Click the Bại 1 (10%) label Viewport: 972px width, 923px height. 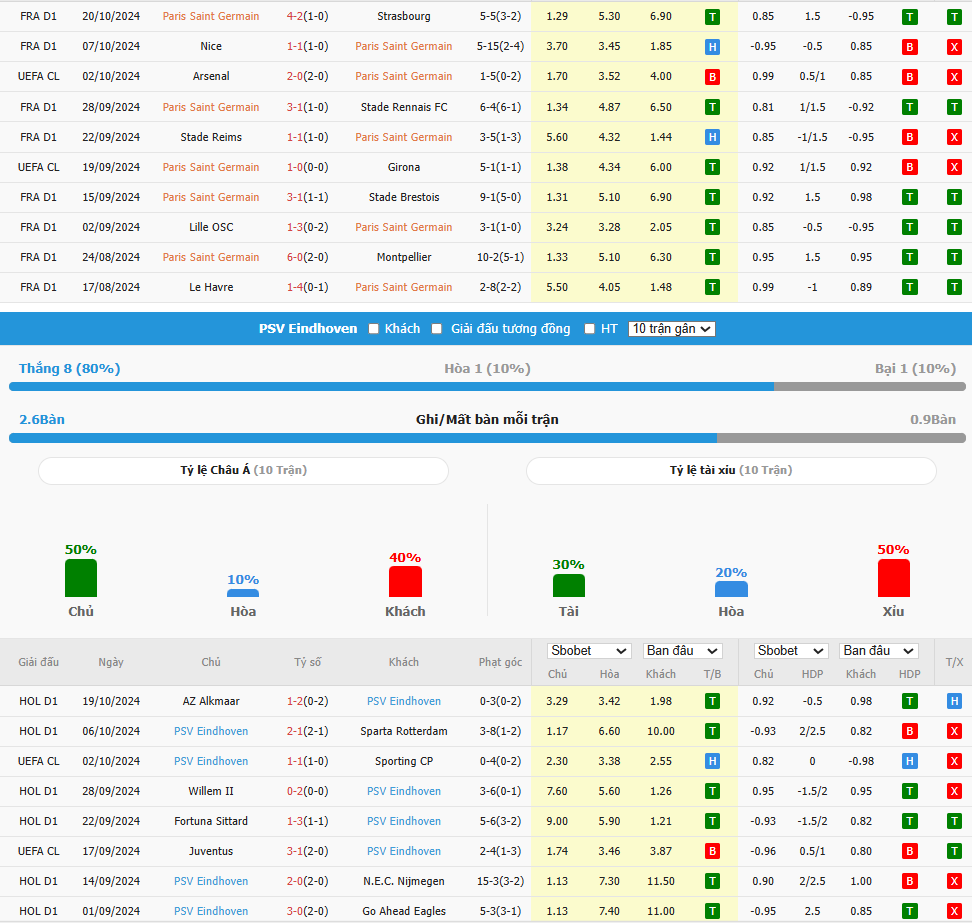pos(916,369)
